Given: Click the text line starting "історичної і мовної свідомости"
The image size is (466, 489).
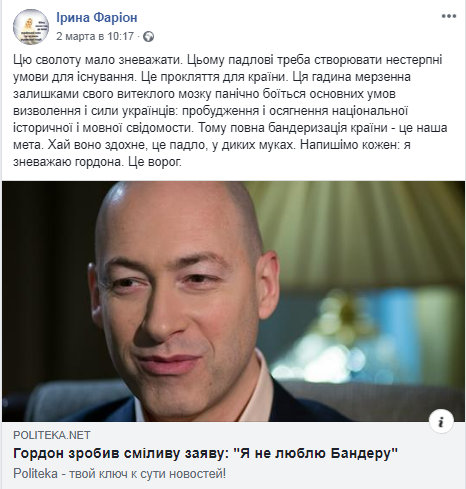Looking at the screenshot, I should [230, 128].
